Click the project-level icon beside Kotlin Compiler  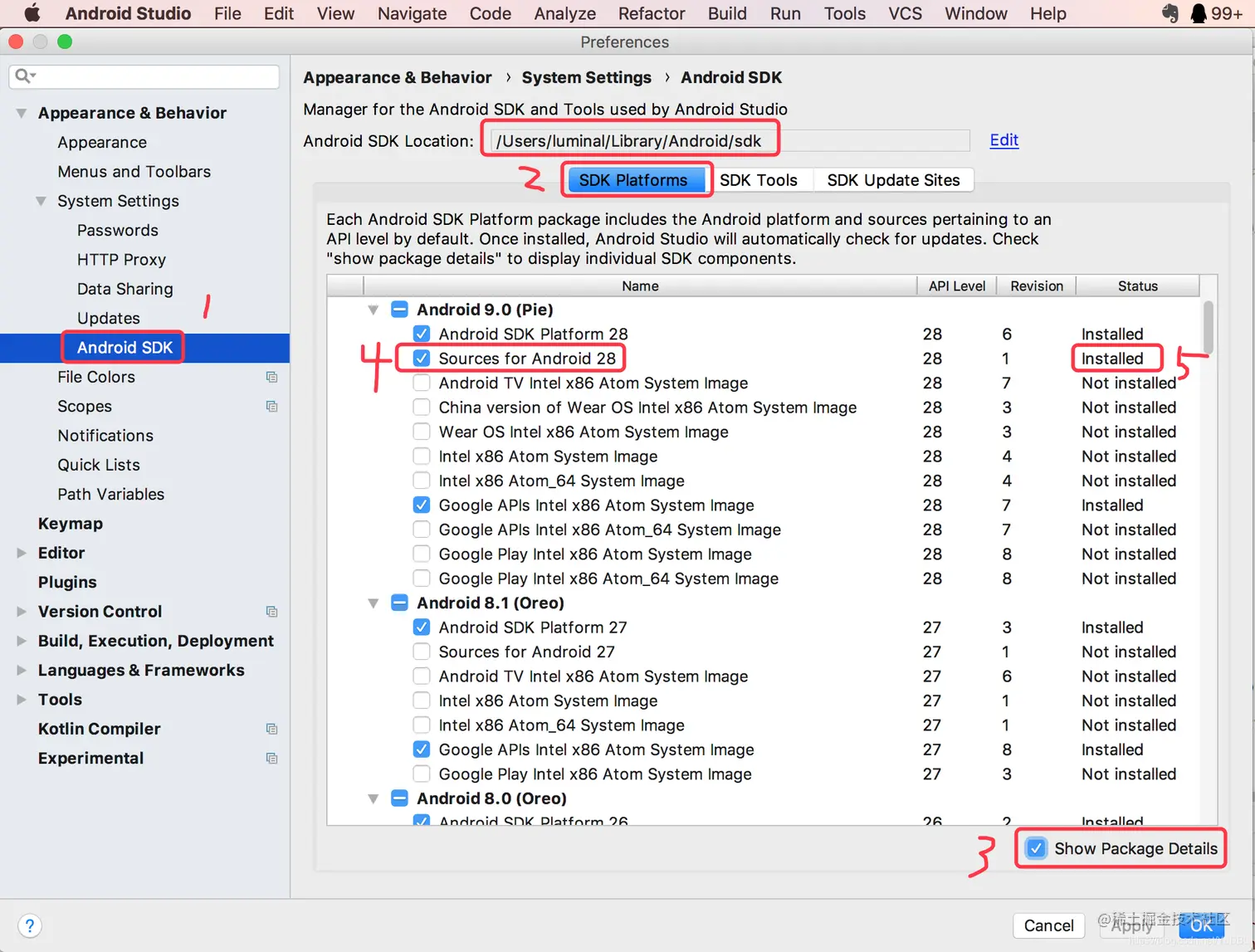tap(271, 729)
